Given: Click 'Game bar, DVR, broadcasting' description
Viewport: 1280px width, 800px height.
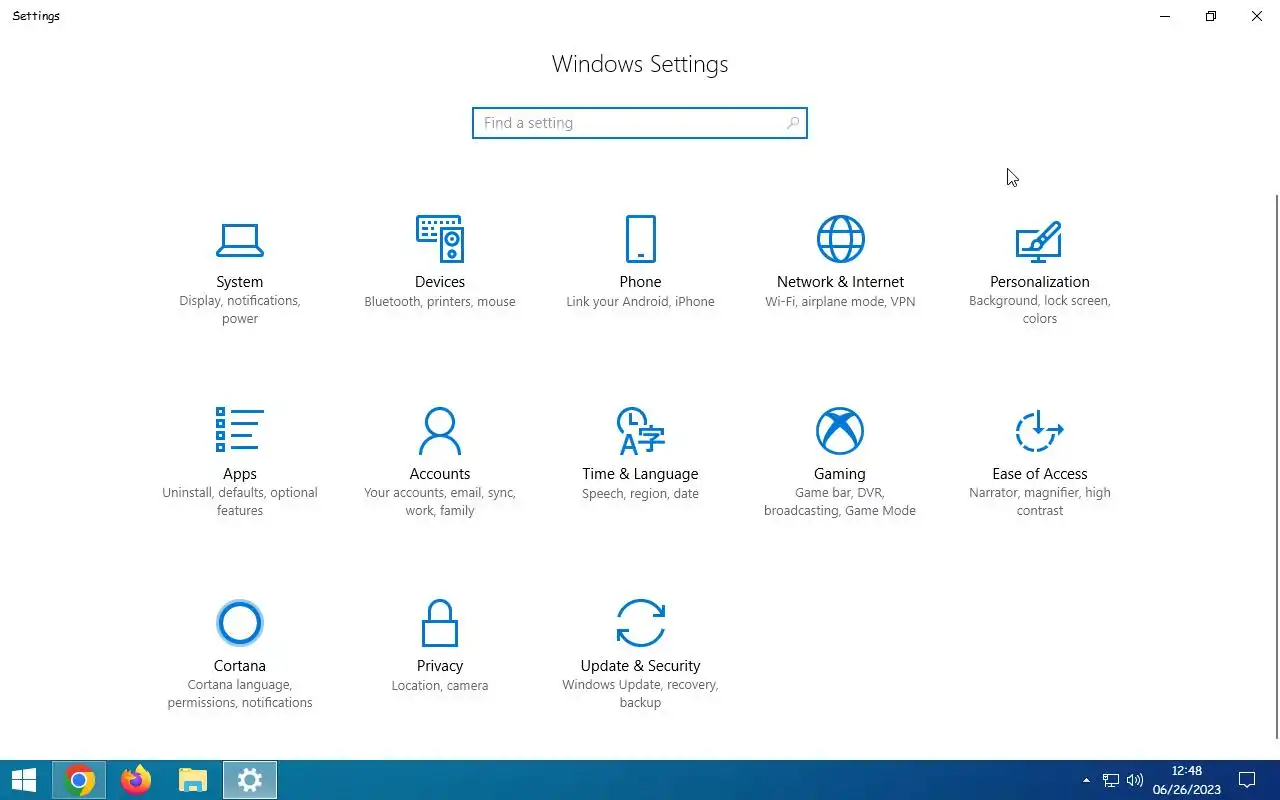Looking at the screenshot, I should (x=840, y=502).
